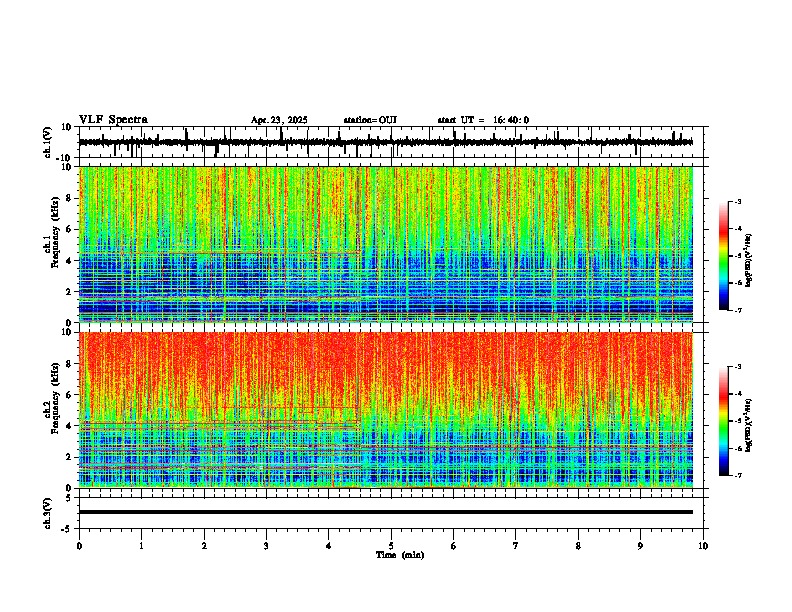
Task: Click time axis tick label "7"
Action: coord(516,546)
